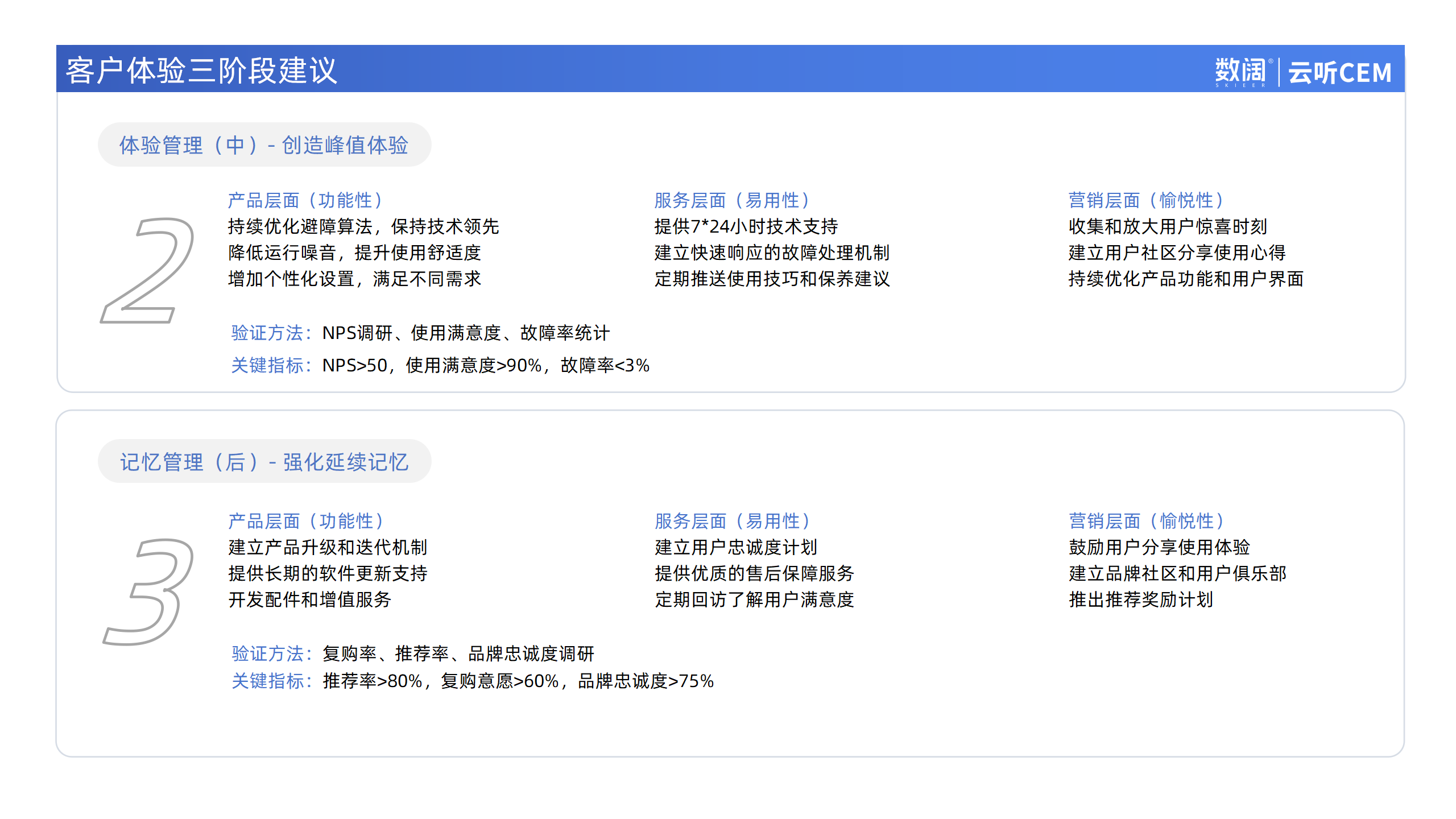Click 关键指标 label before 推荐率>80%

[272, 681]
